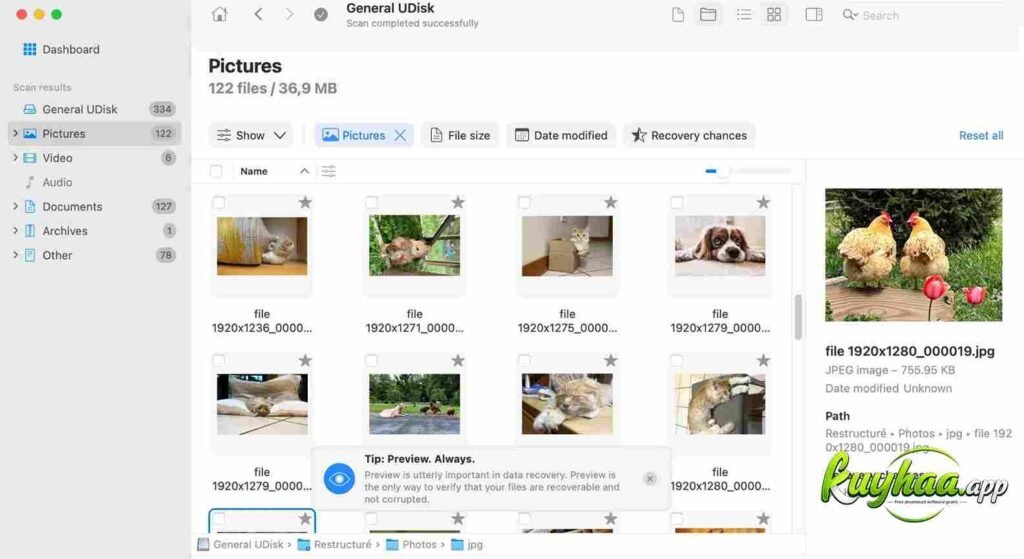Star the file 1920x1275_0000 item
The height and width of the screenshot is (559, 1024).
(x=611, y=202)
